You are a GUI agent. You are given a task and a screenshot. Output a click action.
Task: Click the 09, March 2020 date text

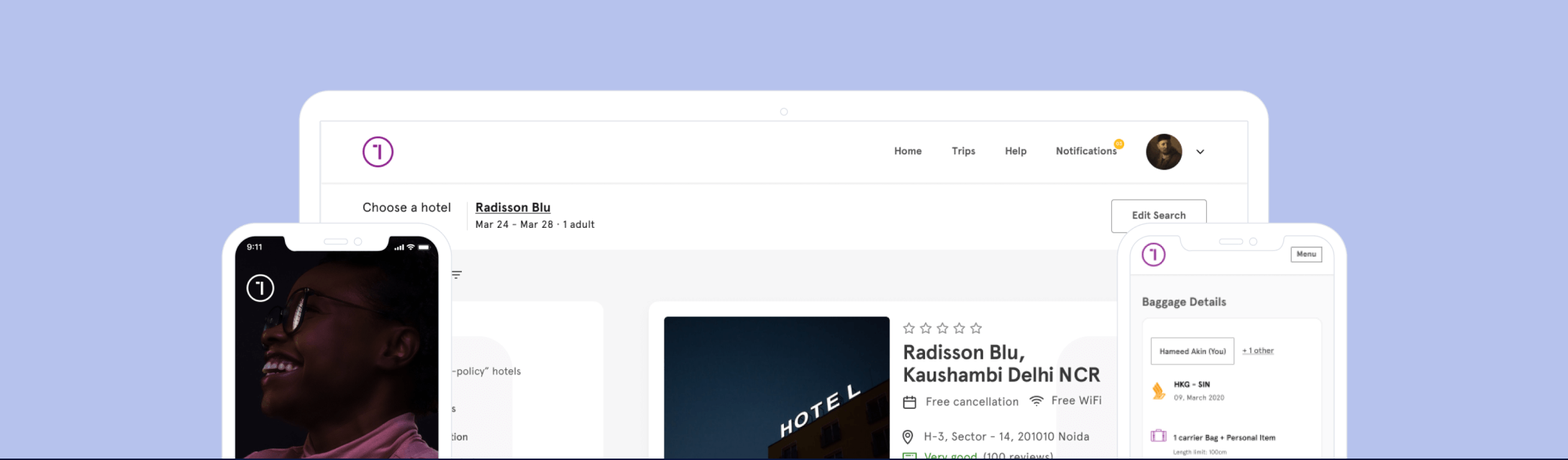tap(1199, 397)
